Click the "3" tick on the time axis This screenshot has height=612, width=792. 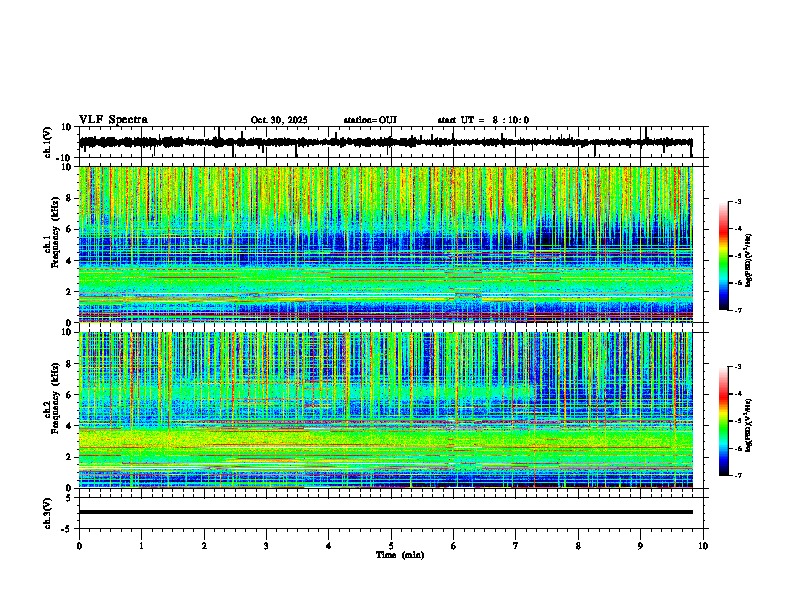pyautogui.click(x=266, y=546)
